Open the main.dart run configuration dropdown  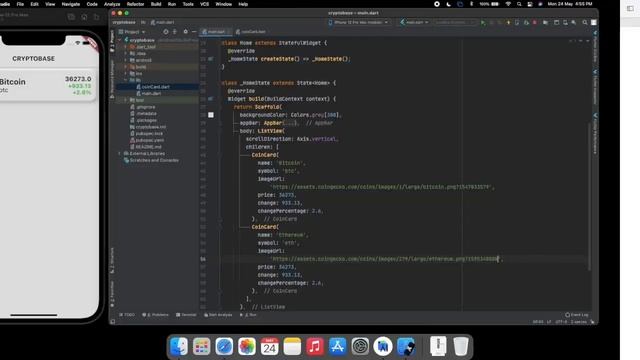414,22
